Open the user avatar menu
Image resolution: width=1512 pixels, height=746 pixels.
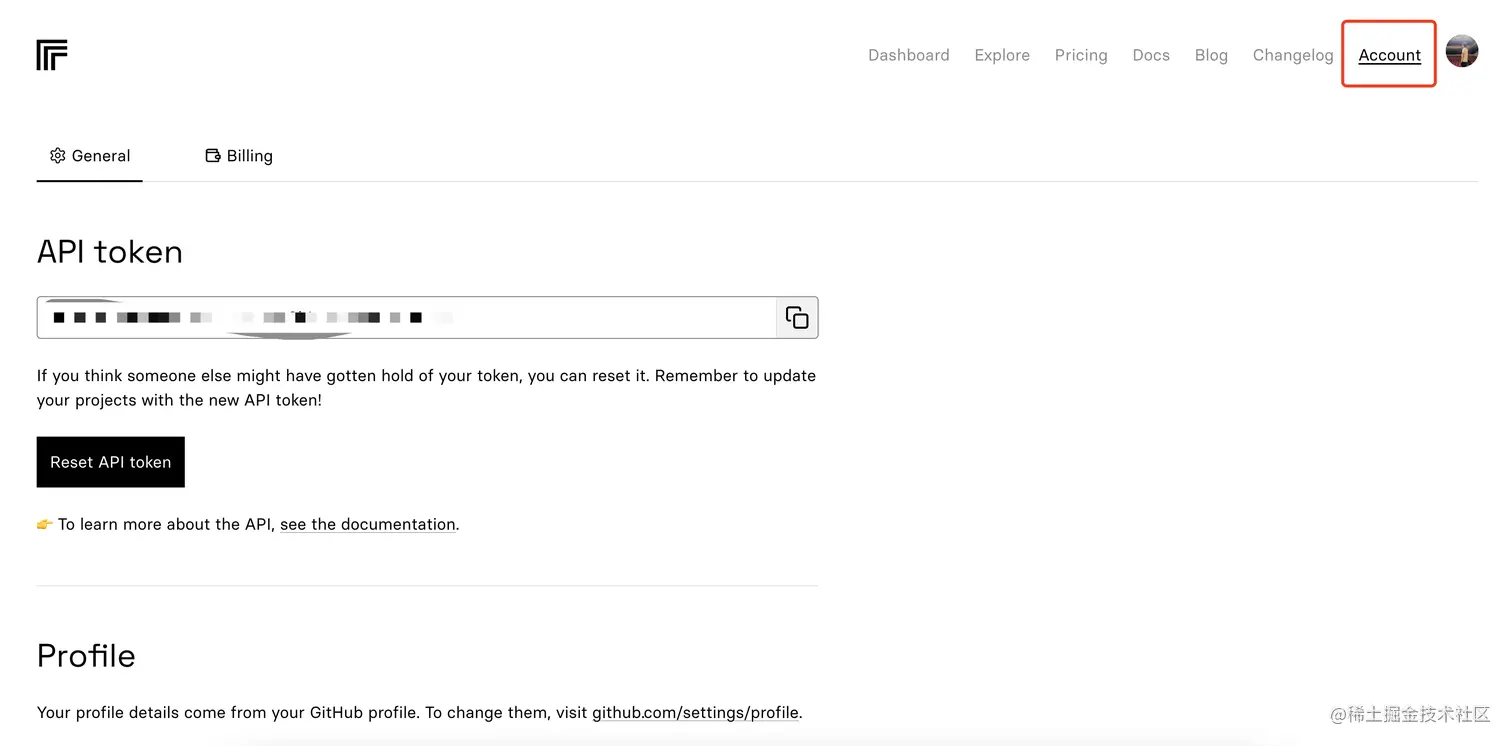pyautogui.click(x=1462, y=52)
